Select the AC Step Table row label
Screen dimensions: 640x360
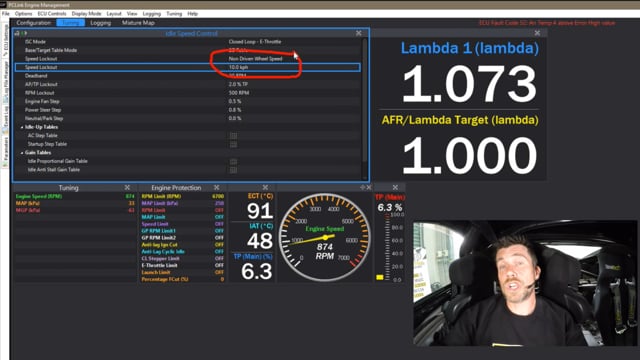point(42,136)
